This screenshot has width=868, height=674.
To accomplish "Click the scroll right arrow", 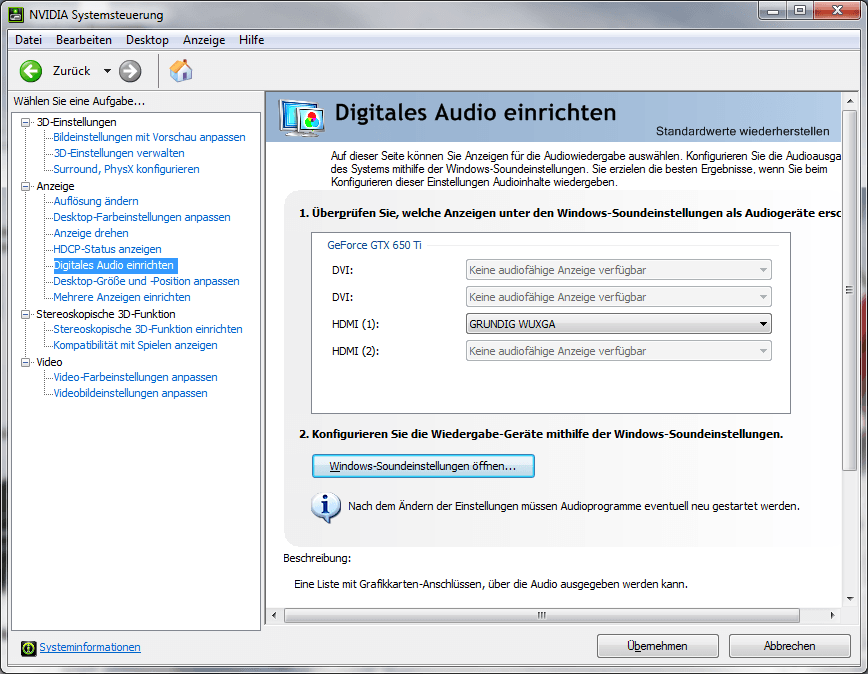I will pyautogui.click(x=832, y=615).
